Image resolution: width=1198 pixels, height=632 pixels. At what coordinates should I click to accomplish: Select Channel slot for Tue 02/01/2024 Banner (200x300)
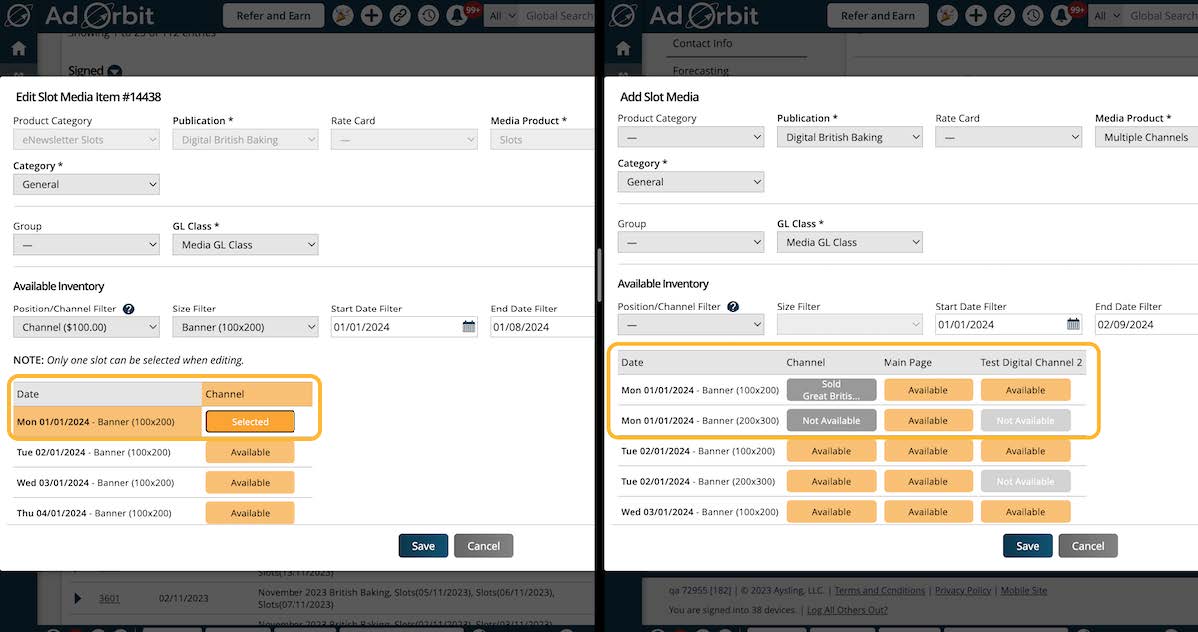coord(831,481)
